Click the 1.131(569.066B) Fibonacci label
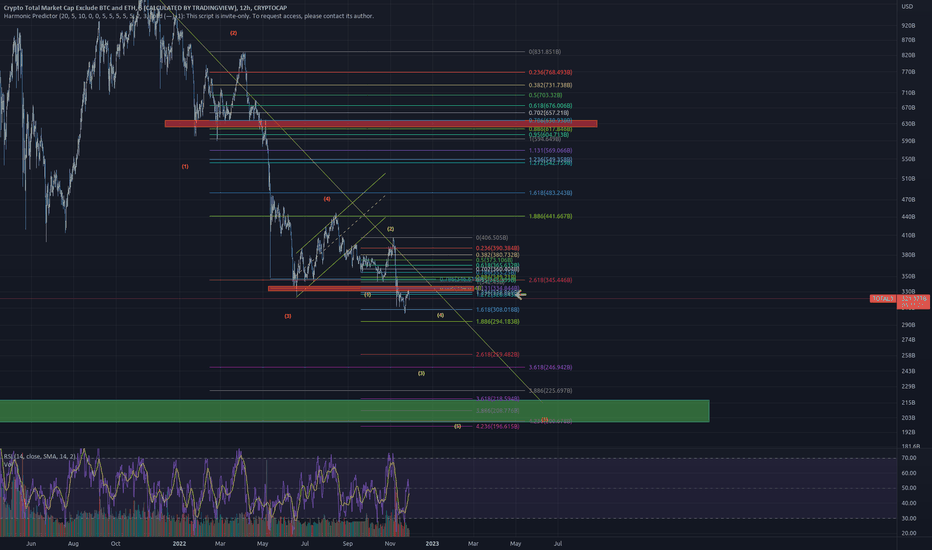Viewport: 932px width, 550px height. [x=550, y=151]
